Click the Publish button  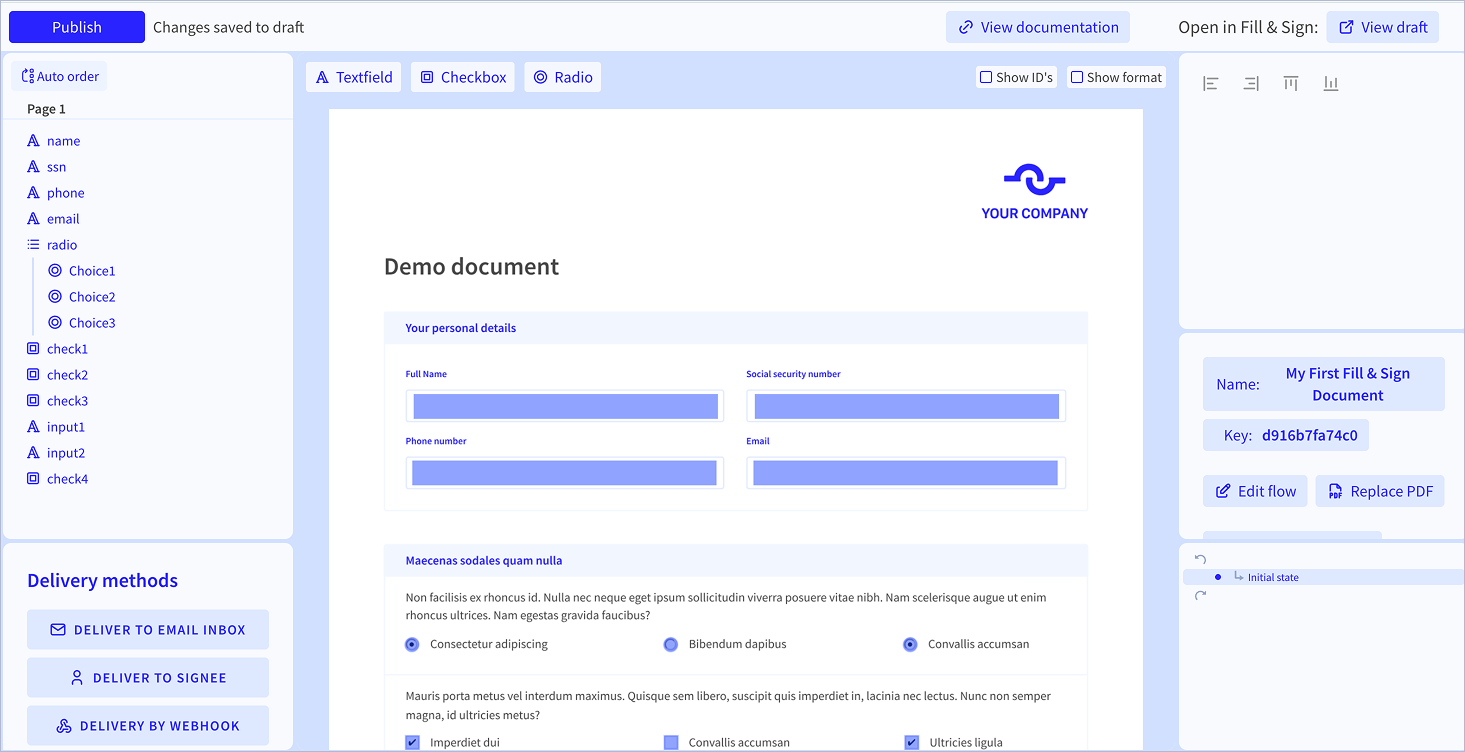[x=77, y=27]
